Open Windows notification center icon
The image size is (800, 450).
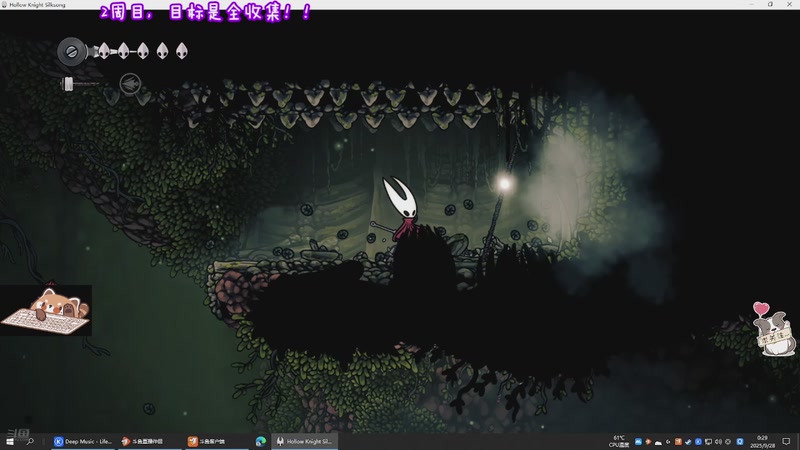click(x=786, y=441)
